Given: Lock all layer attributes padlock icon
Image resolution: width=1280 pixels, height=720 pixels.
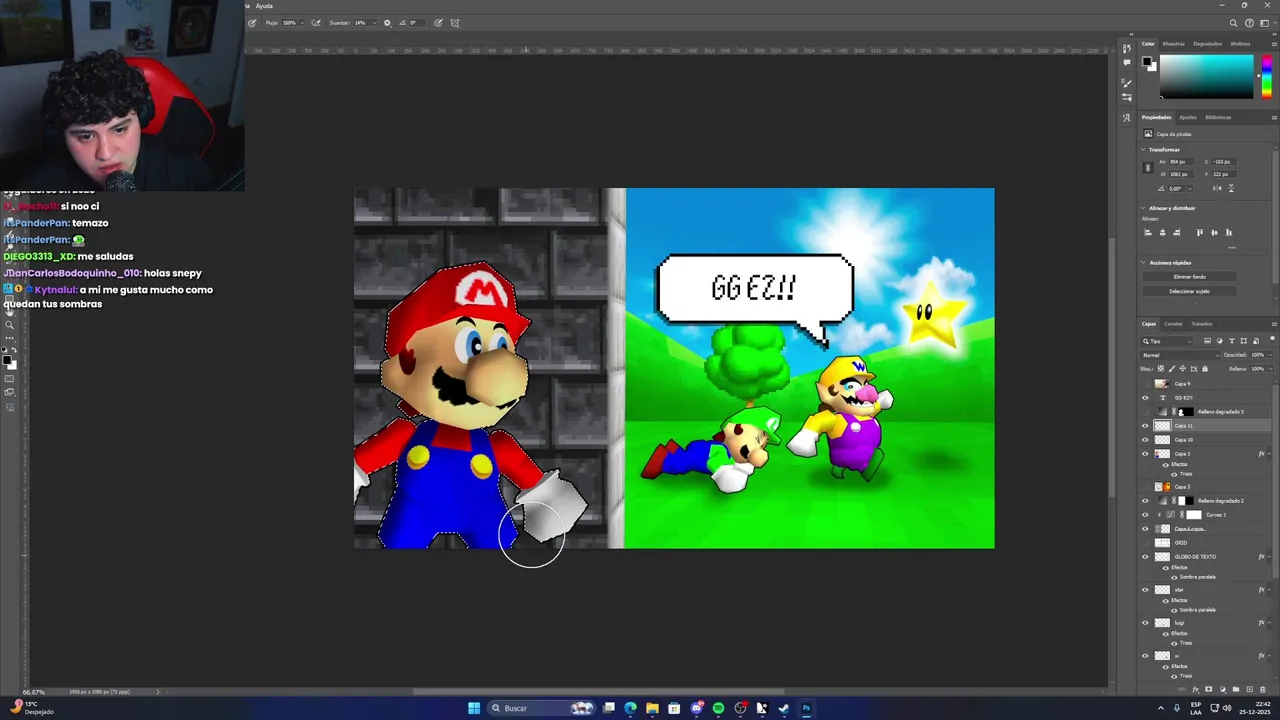Looking at the screenshot, I should pos(1205,368).
